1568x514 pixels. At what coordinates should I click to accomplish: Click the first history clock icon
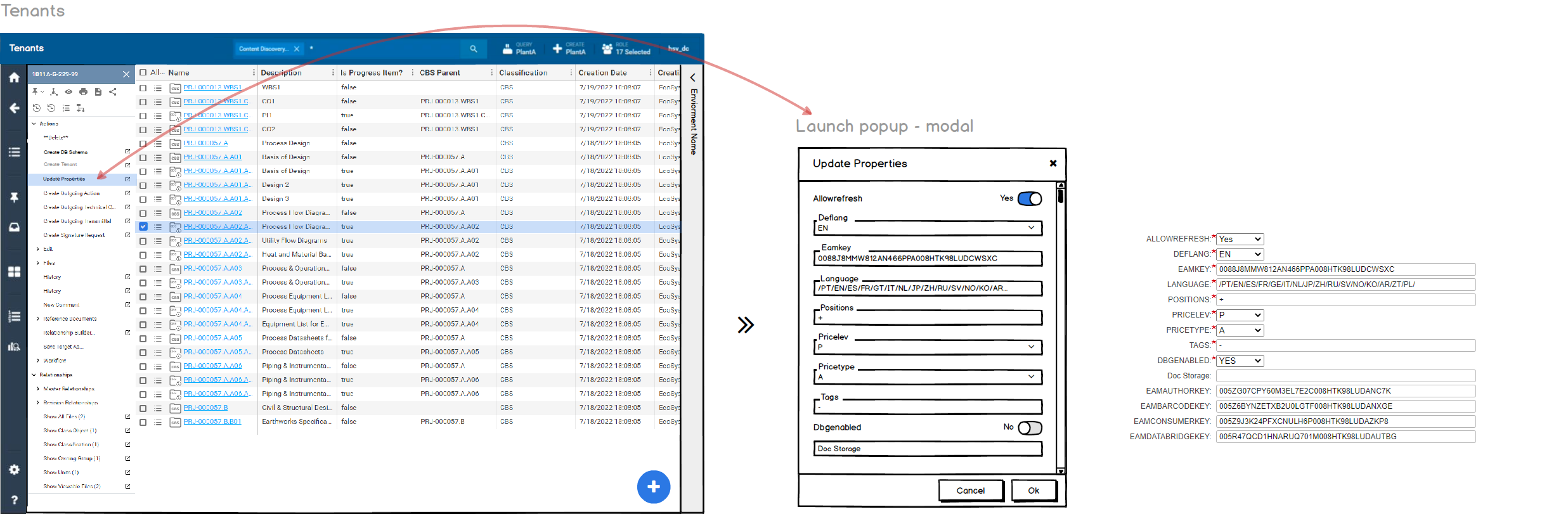[36, 108]
